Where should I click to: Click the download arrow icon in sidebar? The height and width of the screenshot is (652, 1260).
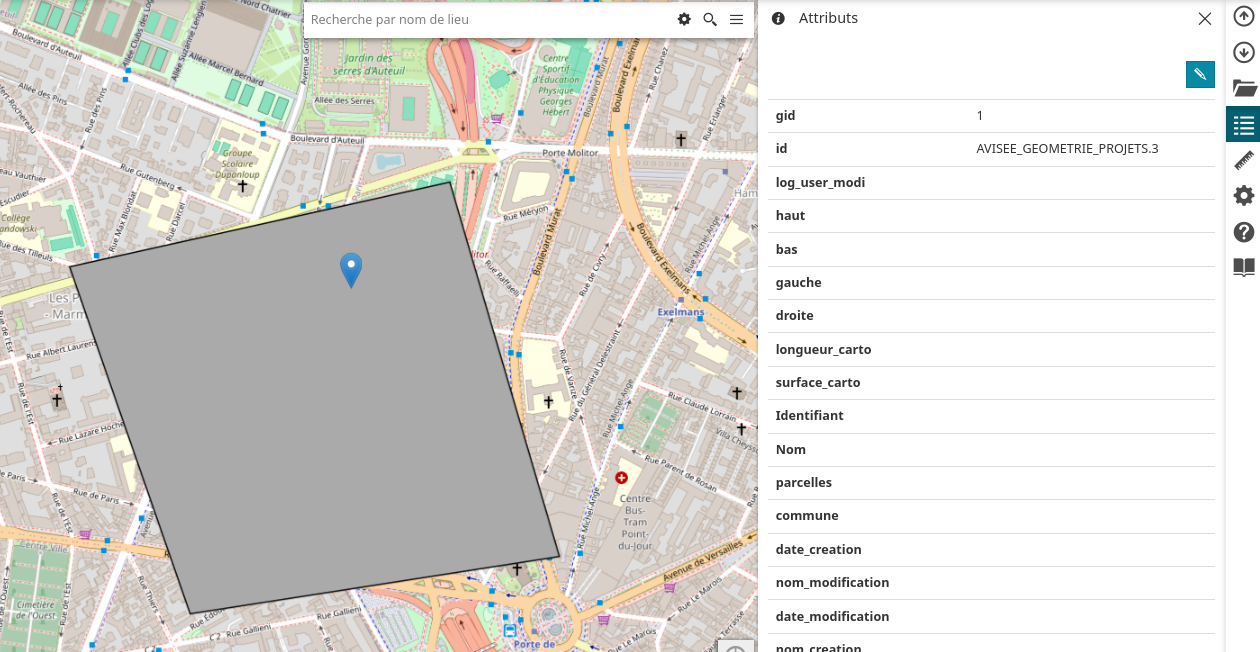click(x=1243, y=53)
